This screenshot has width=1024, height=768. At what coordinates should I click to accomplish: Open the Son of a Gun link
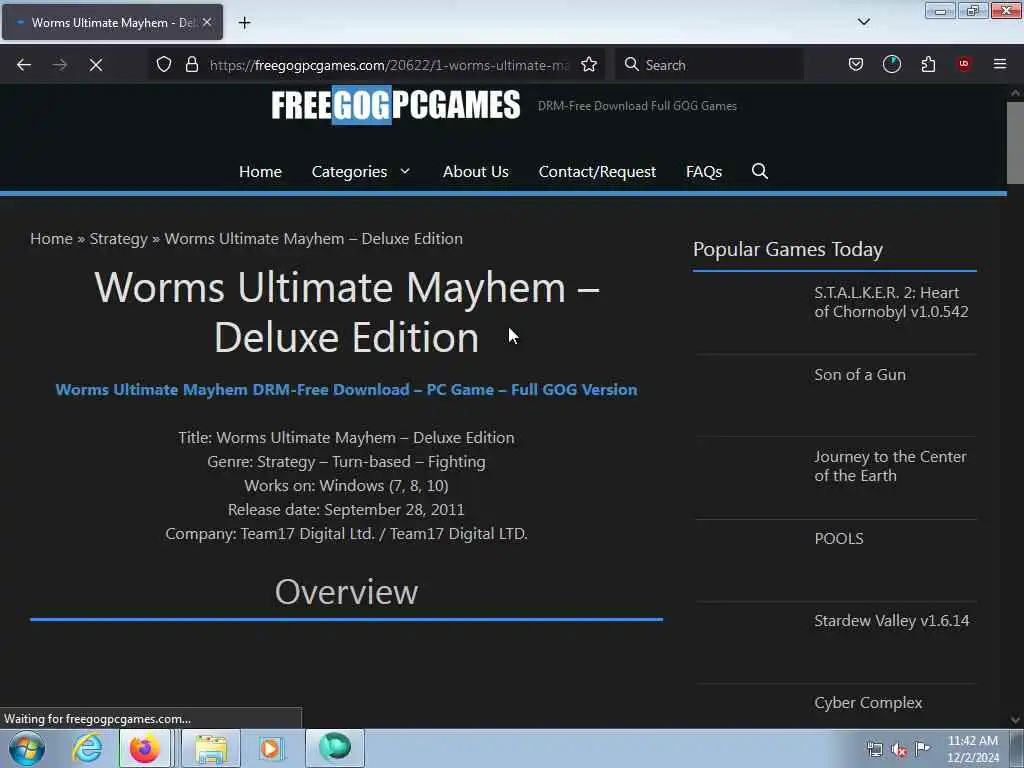(x=859, y=375)
